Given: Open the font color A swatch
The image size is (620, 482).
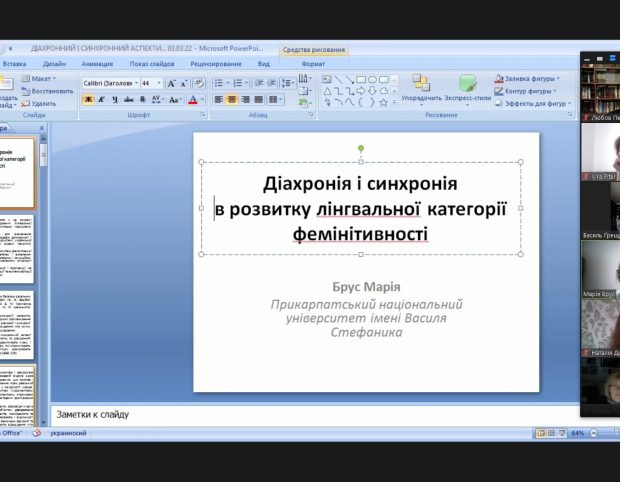Looking at the screenshot, I should [x=195, y=100].
